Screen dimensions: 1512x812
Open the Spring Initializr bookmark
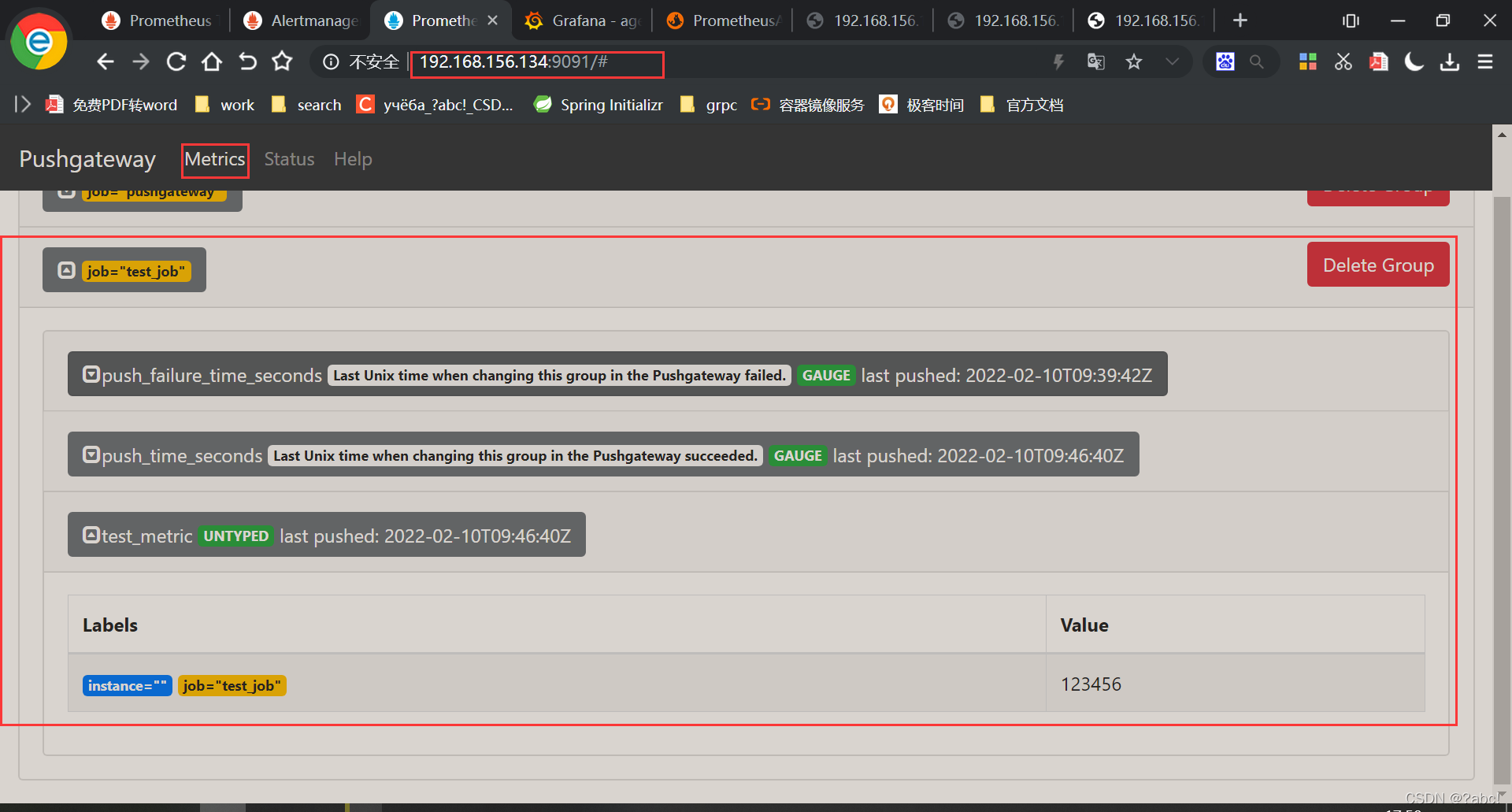pos(598,105)
